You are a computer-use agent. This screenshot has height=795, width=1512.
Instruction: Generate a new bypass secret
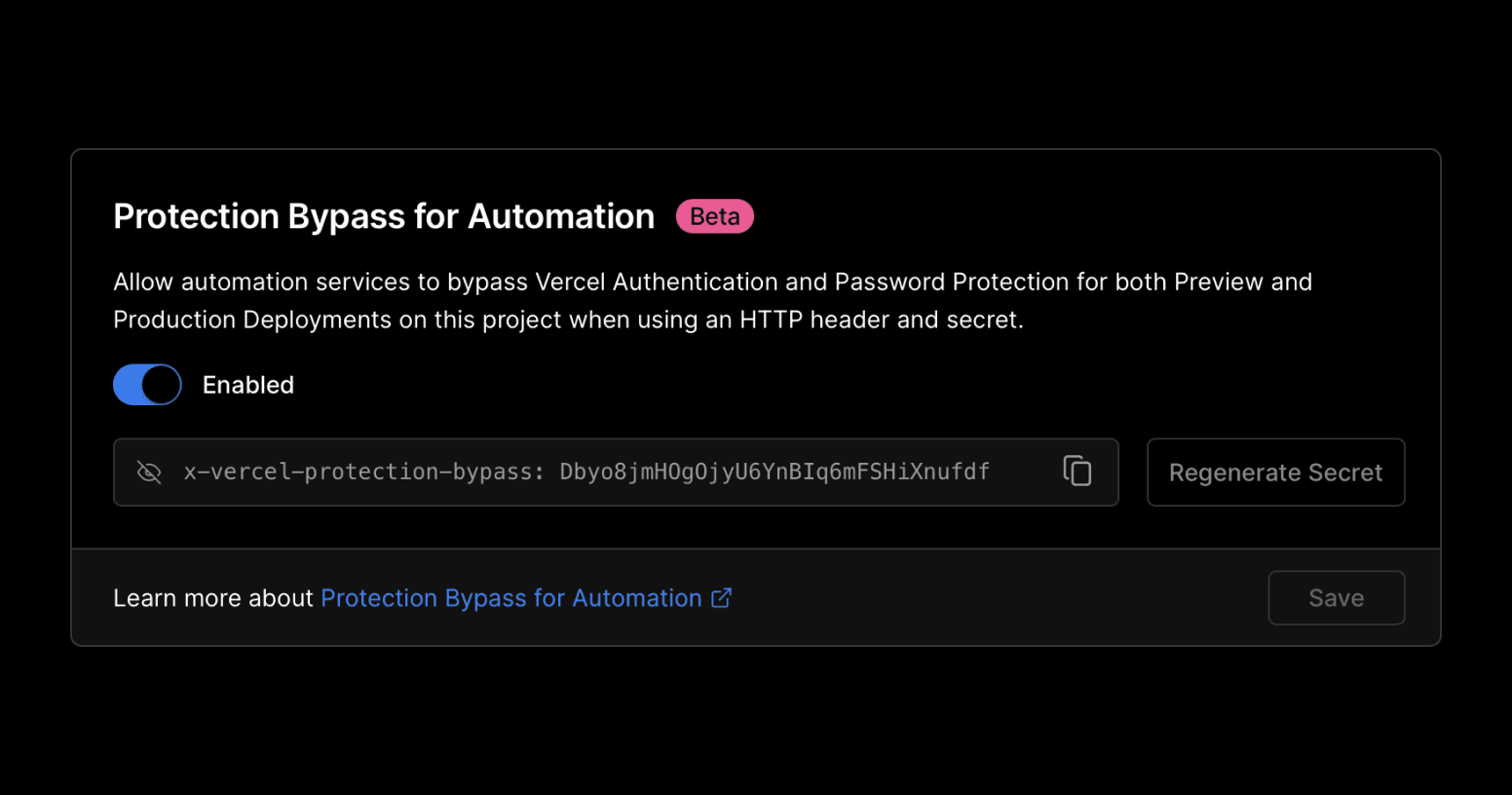(x=1275, y=472)
